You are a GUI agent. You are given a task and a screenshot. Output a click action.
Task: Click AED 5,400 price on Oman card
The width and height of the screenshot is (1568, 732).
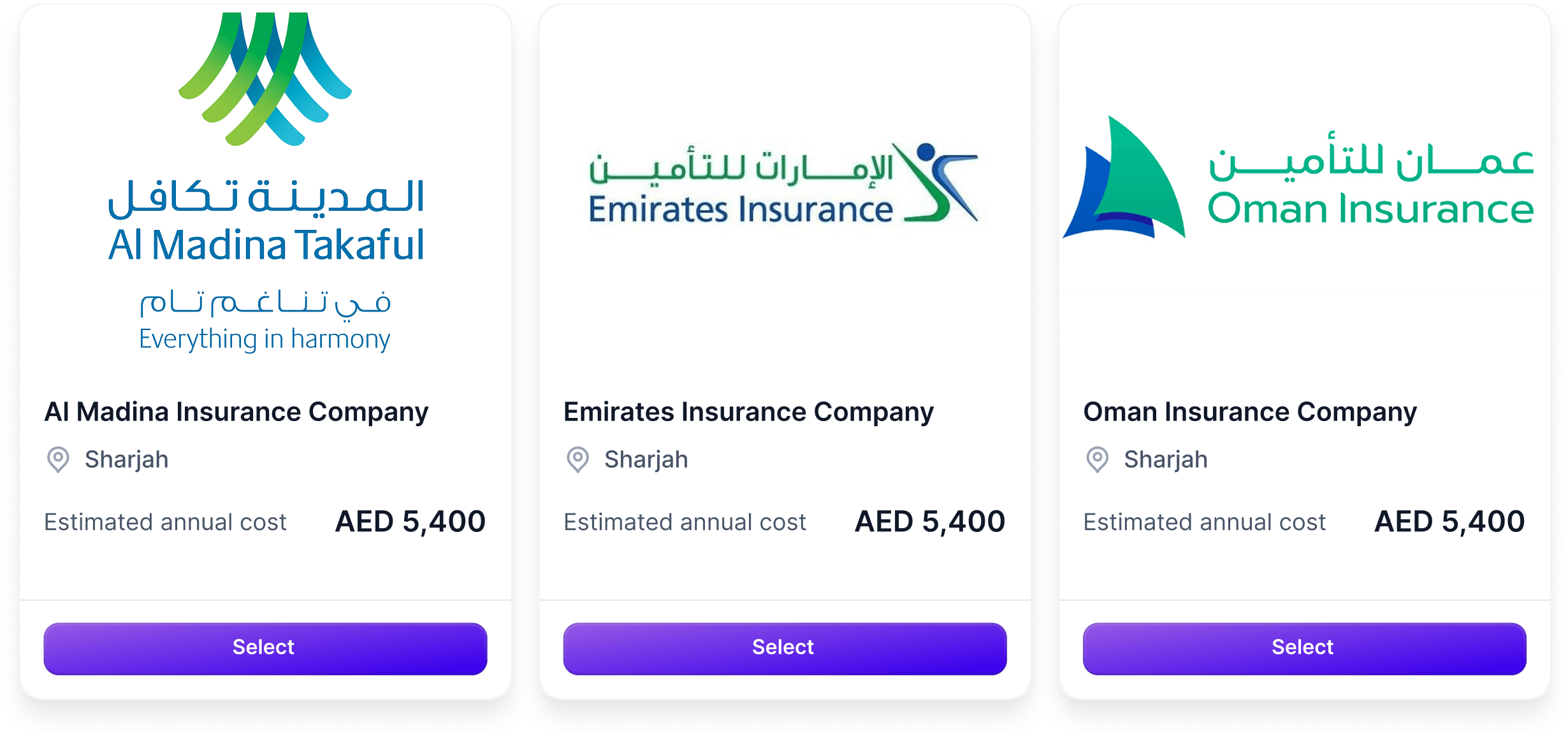pos(1449,522)
